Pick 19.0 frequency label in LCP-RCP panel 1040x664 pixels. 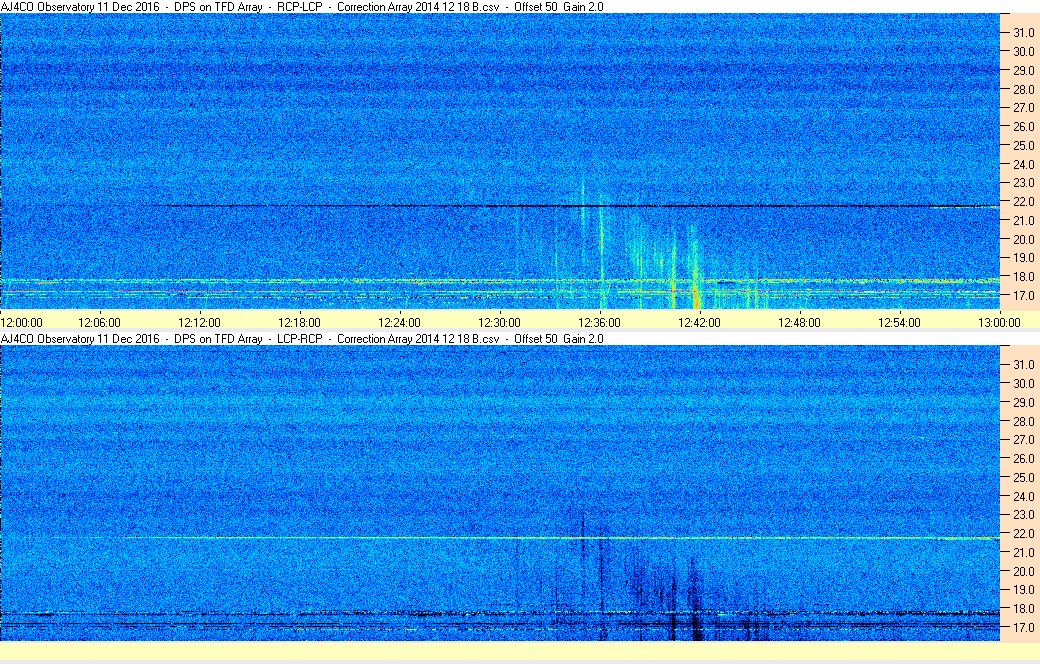pos(1023,590)
